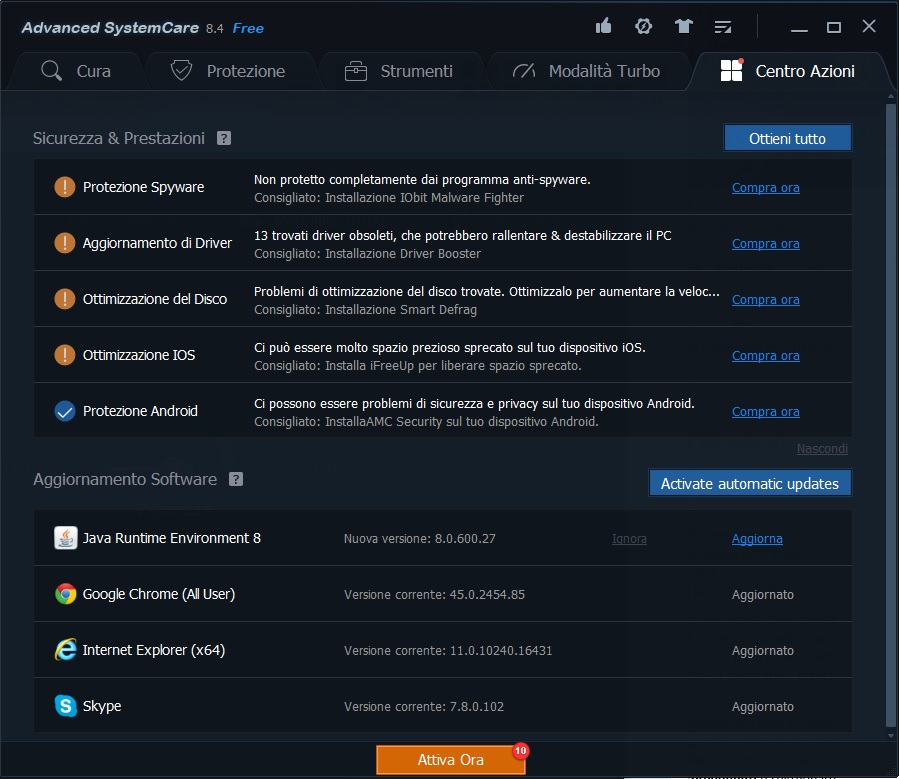Click the Google Chrome (All User) name
The width and height of the screenshot is (899, 779).
[x=159, y=594]
